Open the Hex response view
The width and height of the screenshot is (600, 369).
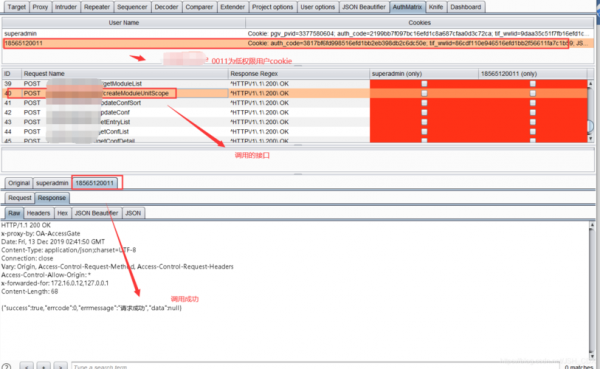62,213
